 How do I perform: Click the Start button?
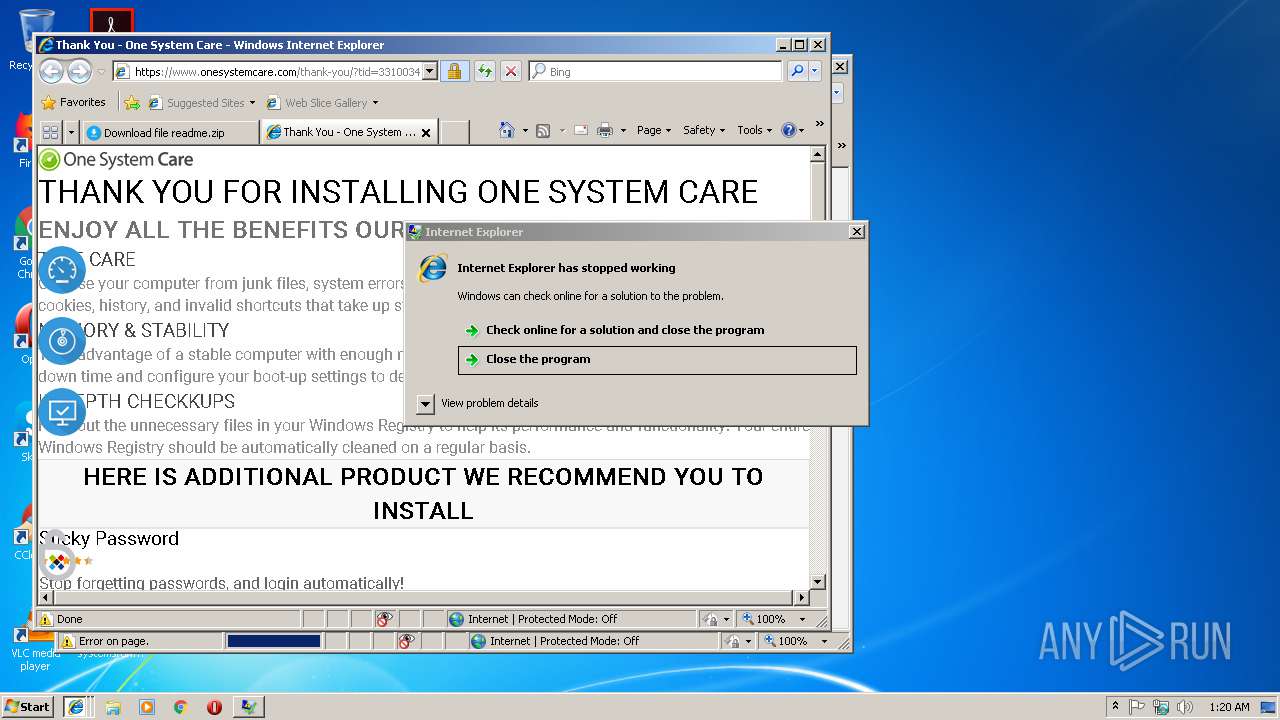pos(27,706)
